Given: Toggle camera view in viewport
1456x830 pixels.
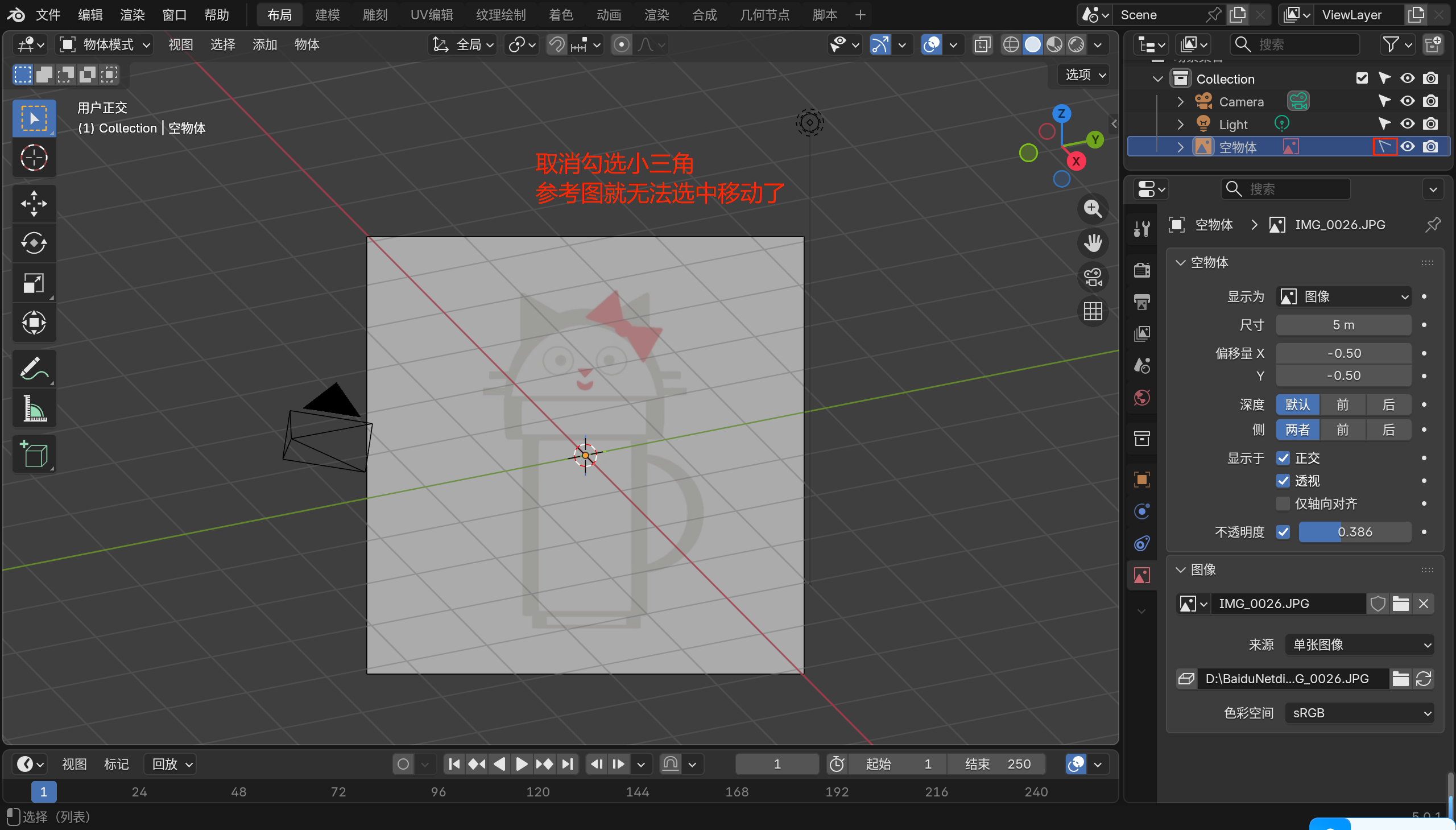Looking at the screenshot, I should point(1093,278).
